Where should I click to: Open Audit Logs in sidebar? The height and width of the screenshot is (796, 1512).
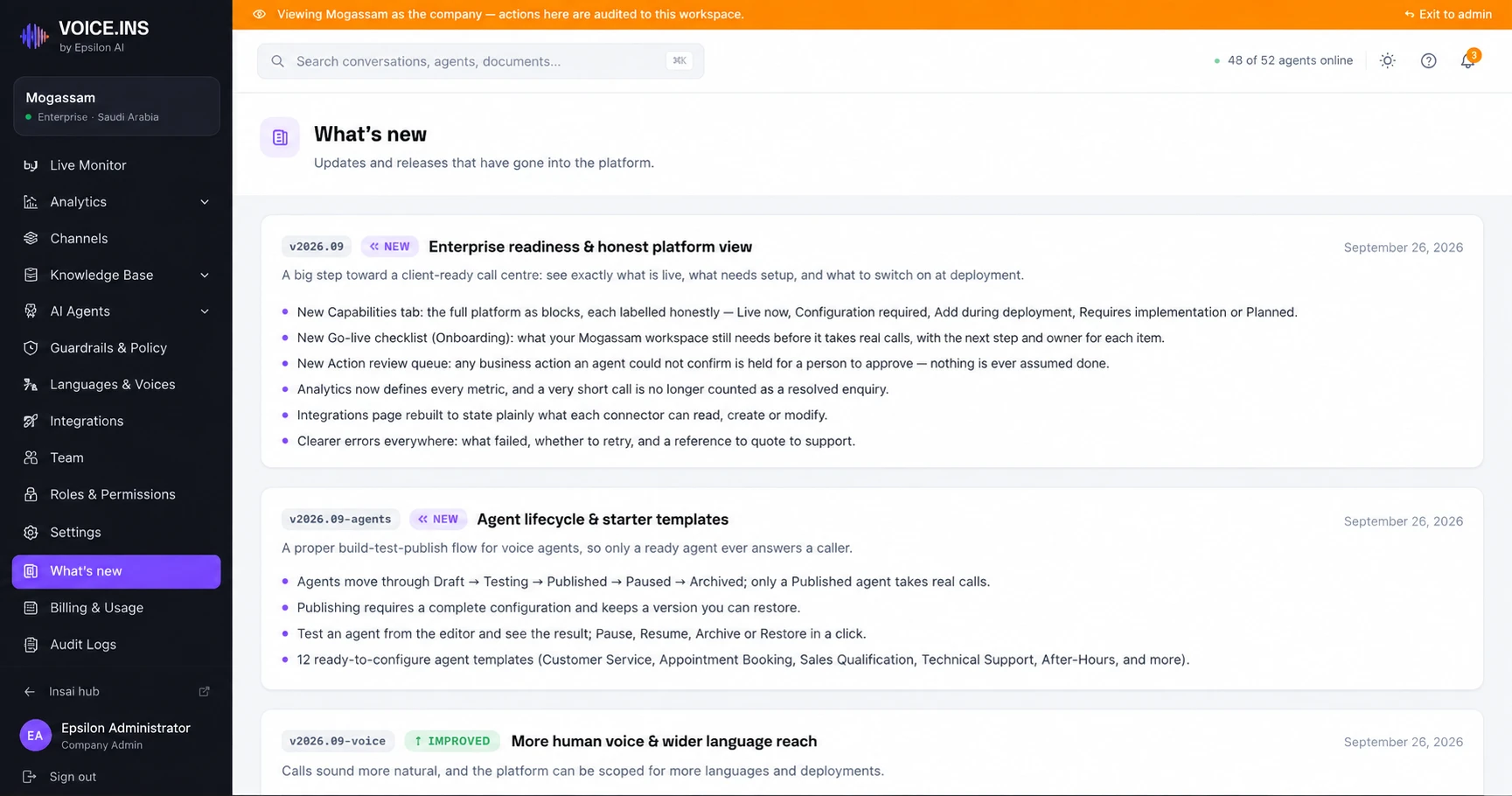pyautogui.click(x=116, y=645)
